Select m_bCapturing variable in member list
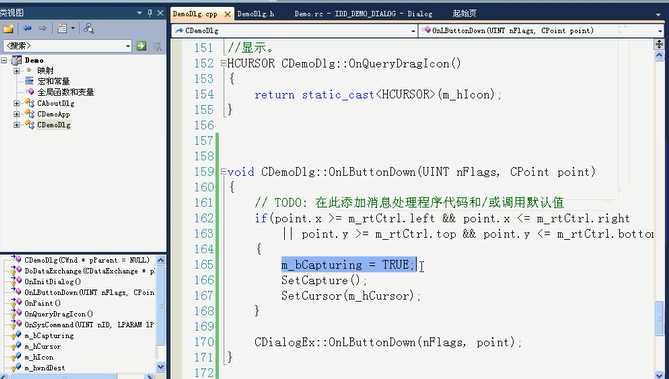Screen dimensions: 669x379 coord(49,335)
